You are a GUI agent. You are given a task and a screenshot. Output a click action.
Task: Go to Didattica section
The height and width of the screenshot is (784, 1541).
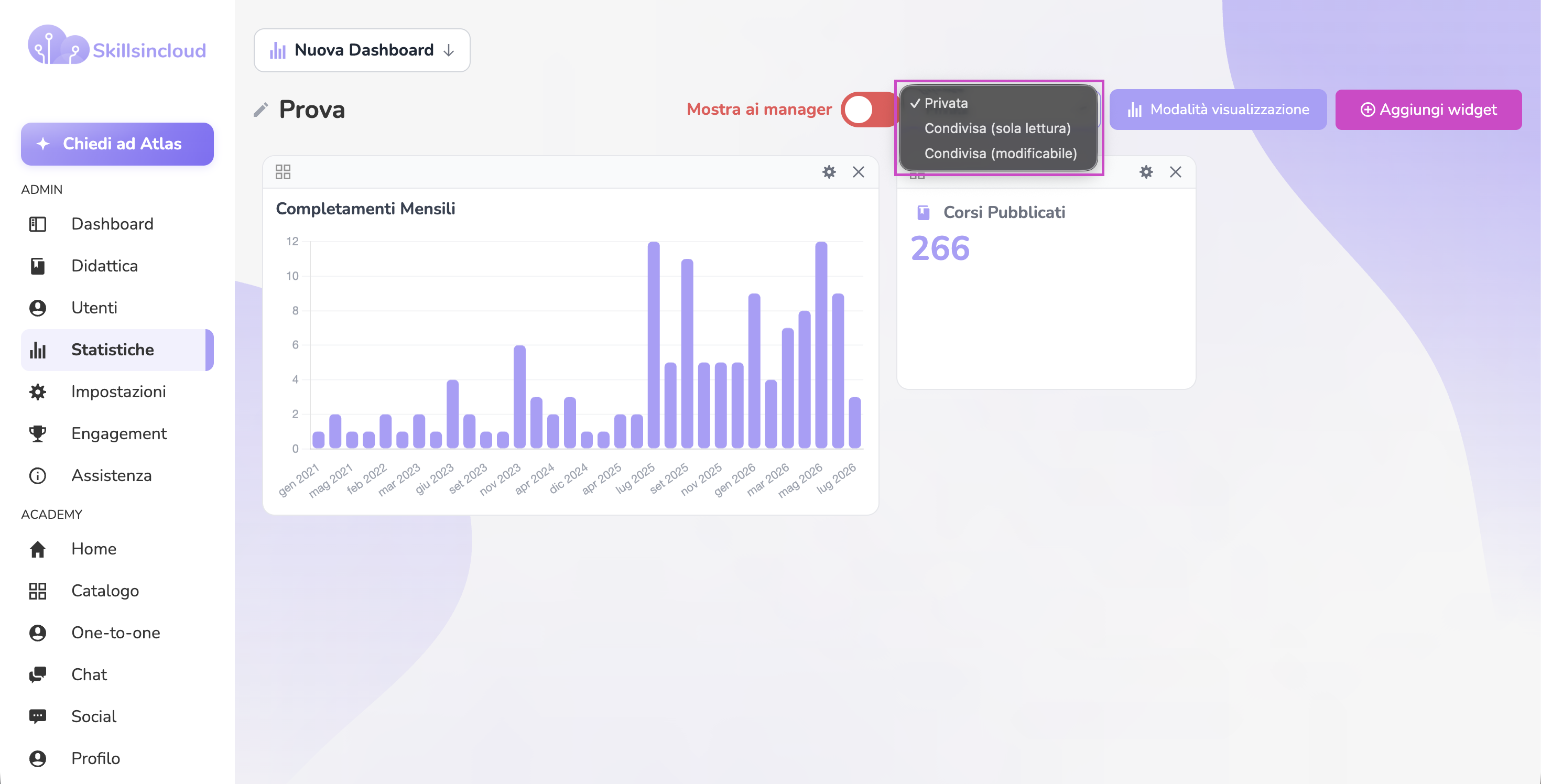tap(117, 266)
